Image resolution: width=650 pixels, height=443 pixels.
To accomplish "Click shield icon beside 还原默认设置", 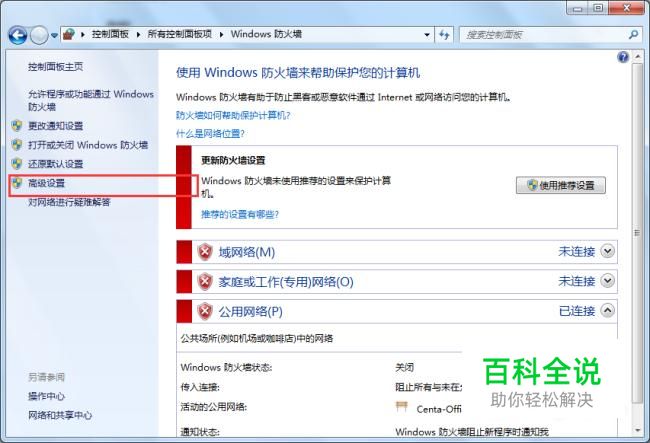I will click(x=17, y=164).
